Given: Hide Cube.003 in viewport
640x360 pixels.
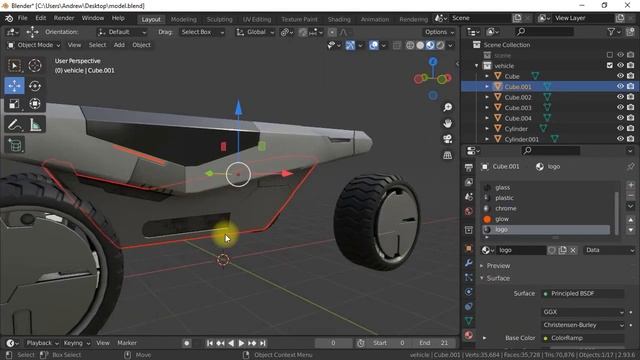Looking at the screenshot, I should pos(620,107).
